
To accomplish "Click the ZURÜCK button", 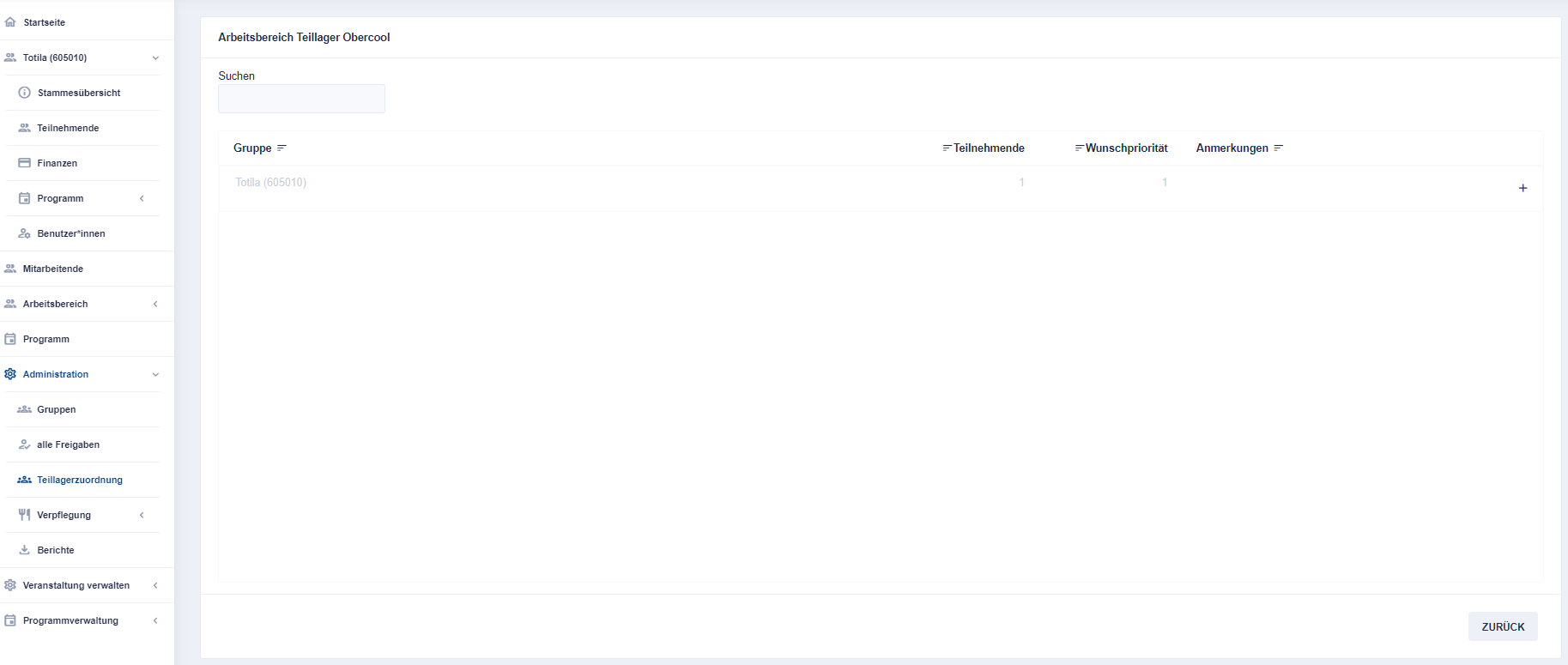I will pos(1503,626).
